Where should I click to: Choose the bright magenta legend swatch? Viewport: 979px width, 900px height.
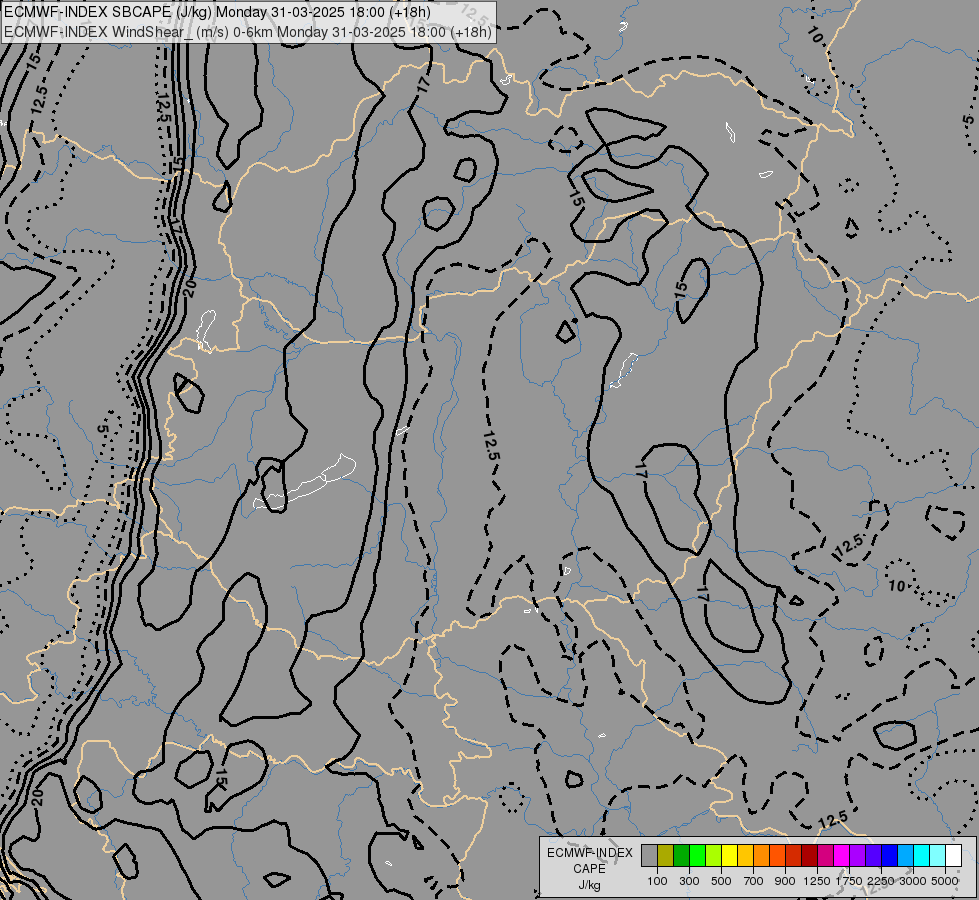point(842,855)
